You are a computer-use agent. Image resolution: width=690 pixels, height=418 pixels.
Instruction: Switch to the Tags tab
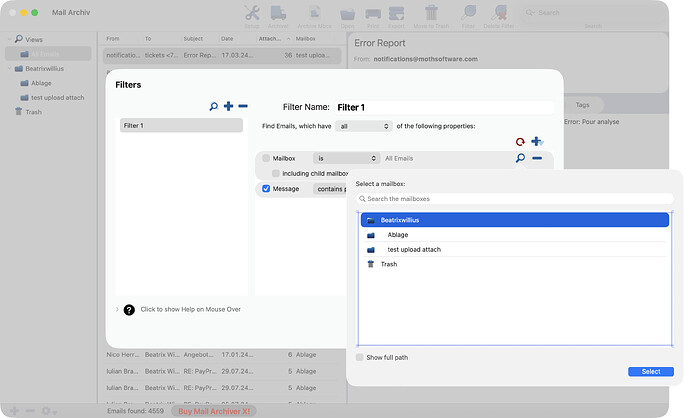pyautogui.click(x=582, y=105)
